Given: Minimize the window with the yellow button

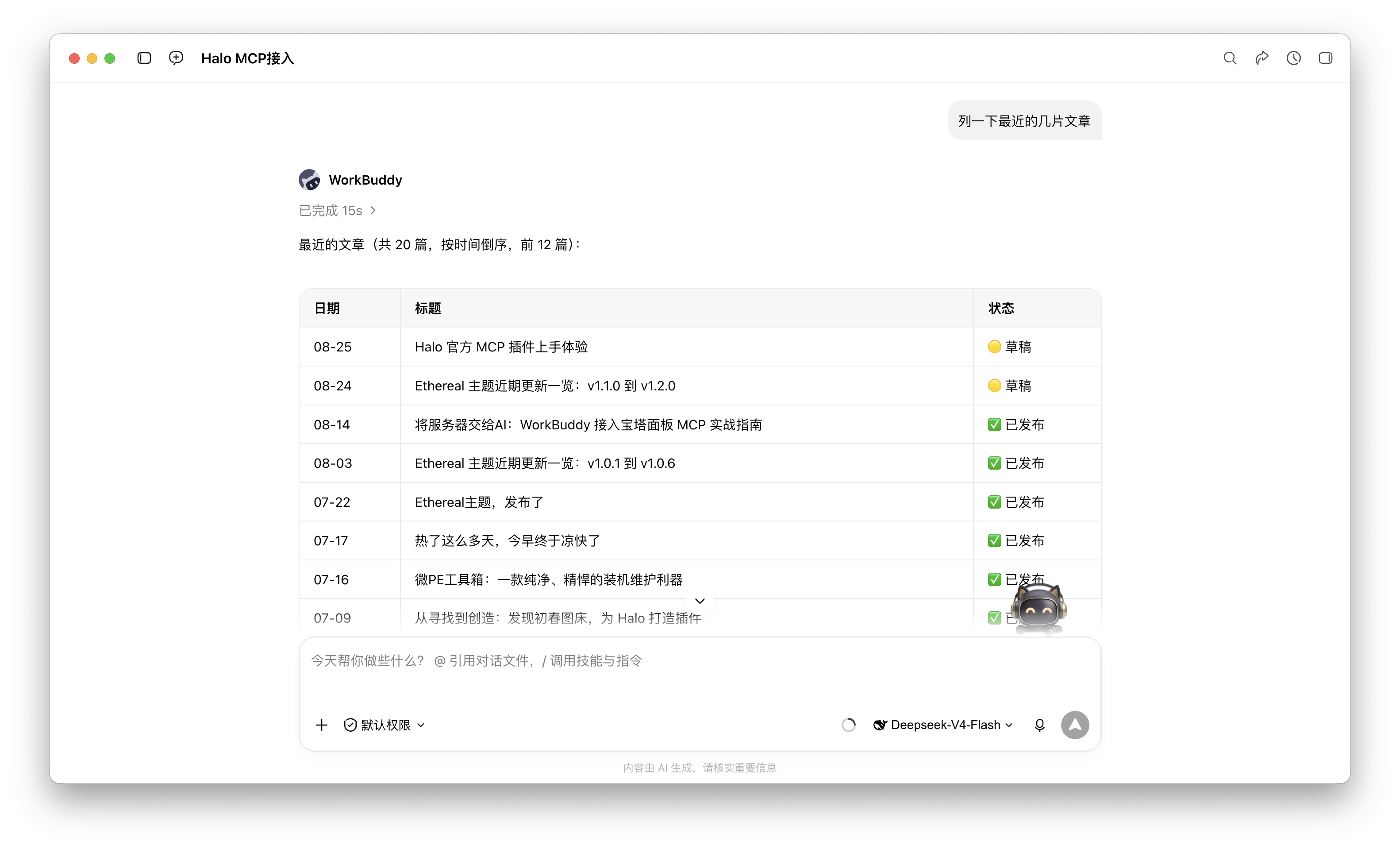Looking at the screenshot, I should coord(92,58).
